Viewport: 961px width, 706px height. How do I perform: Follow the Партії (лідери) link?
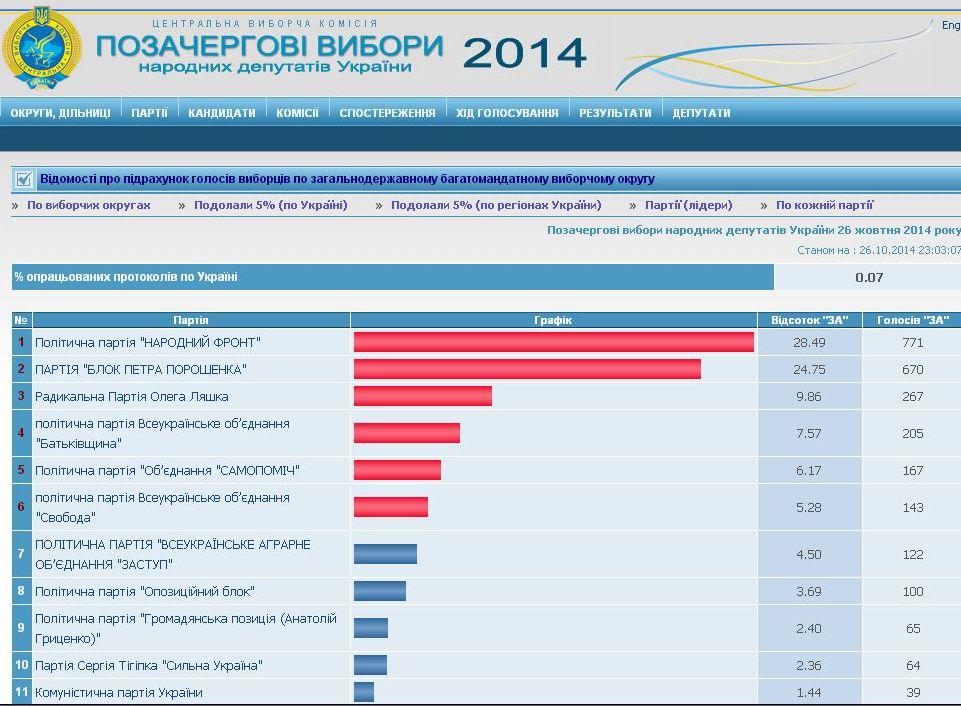pyautogui.click(x=689, y=205)
